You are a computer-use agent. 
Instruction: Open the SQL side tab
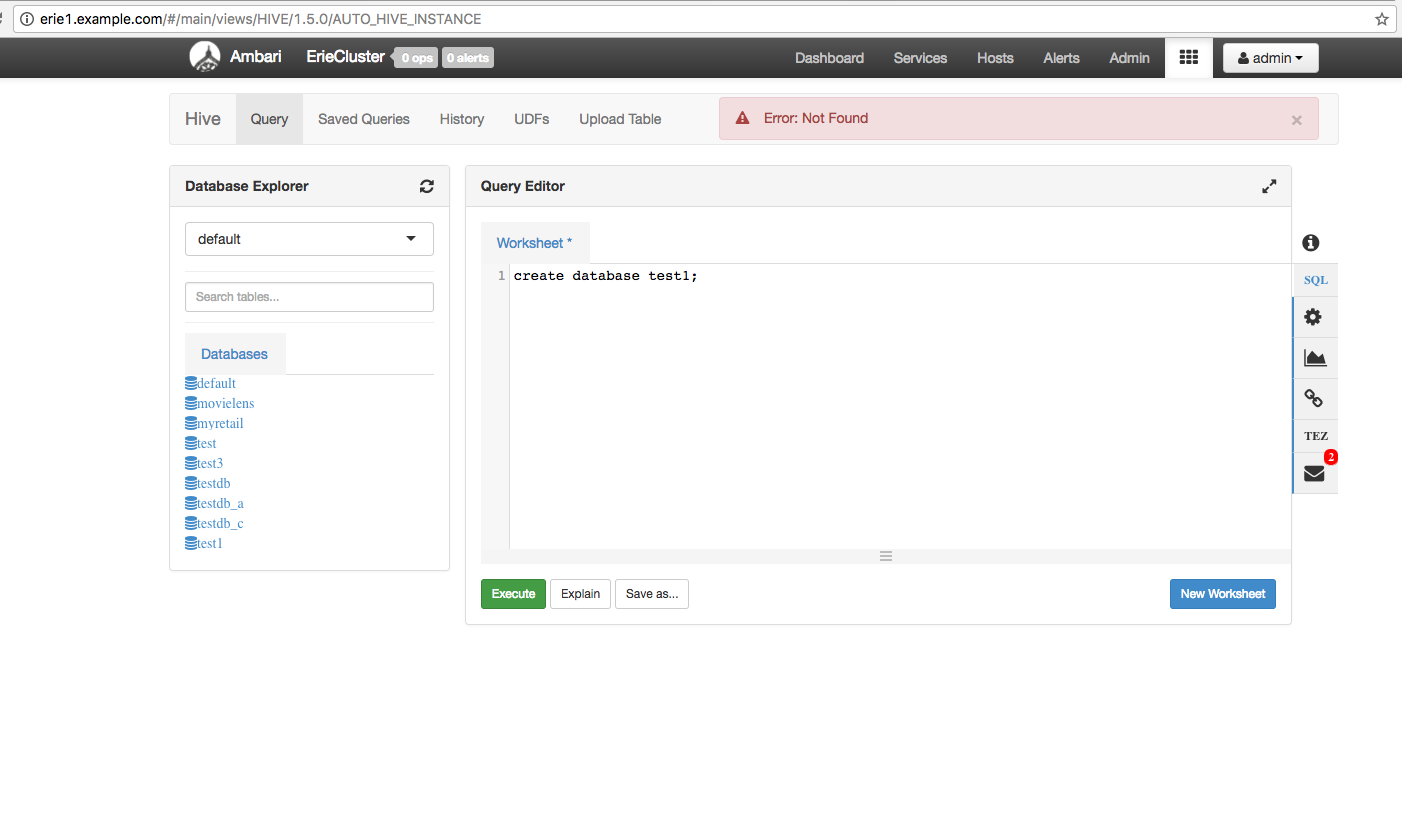tap(1315, 280)
